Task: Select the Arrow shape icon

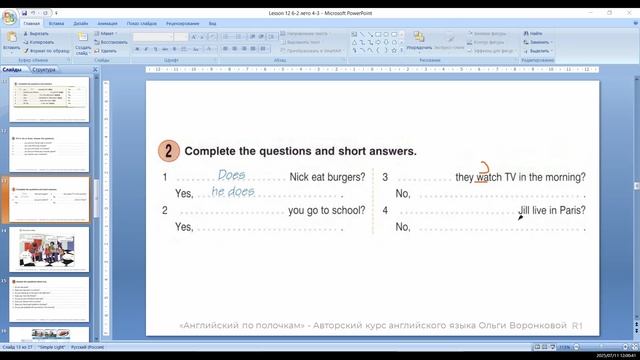Action: [370, 34]
